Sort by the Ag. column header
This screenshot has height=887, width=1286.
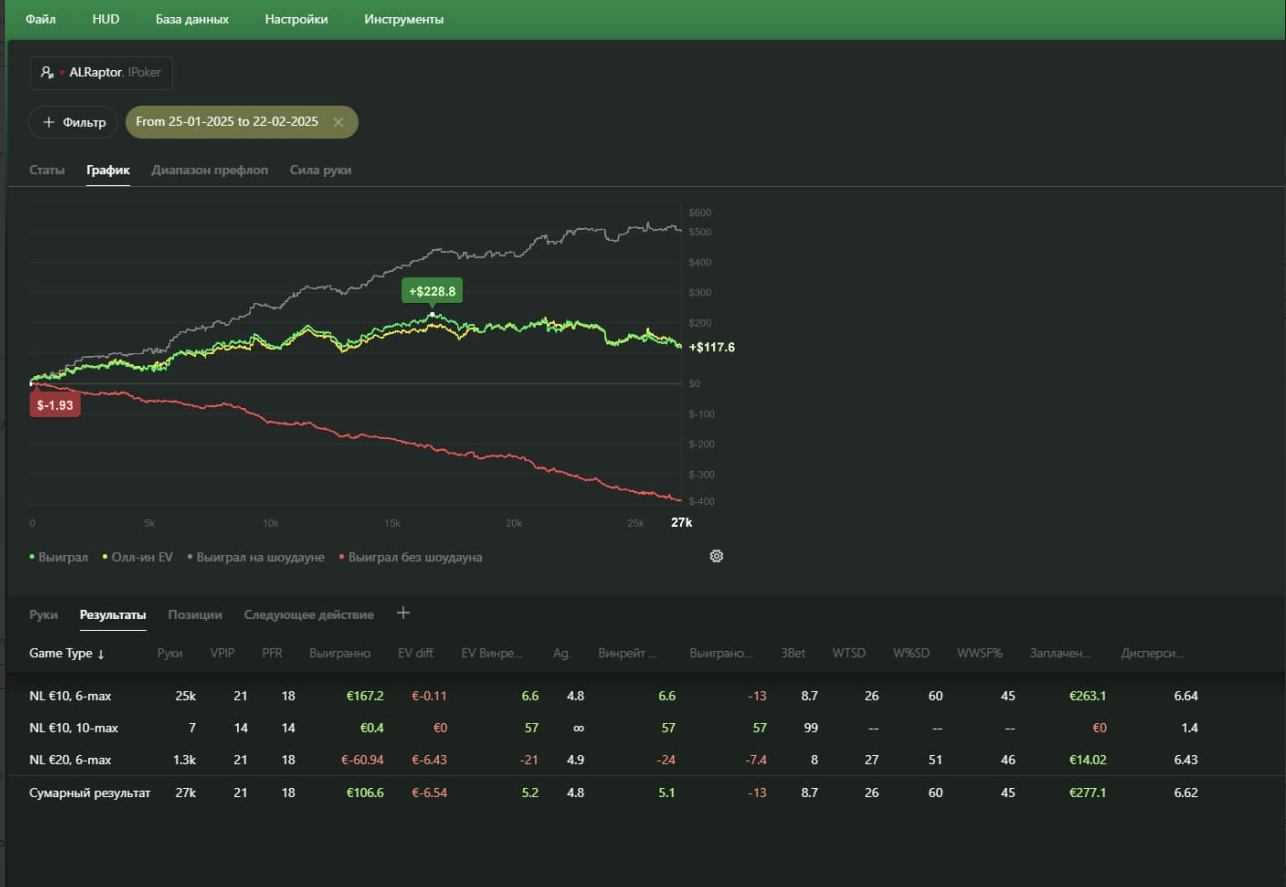[561, 653]
